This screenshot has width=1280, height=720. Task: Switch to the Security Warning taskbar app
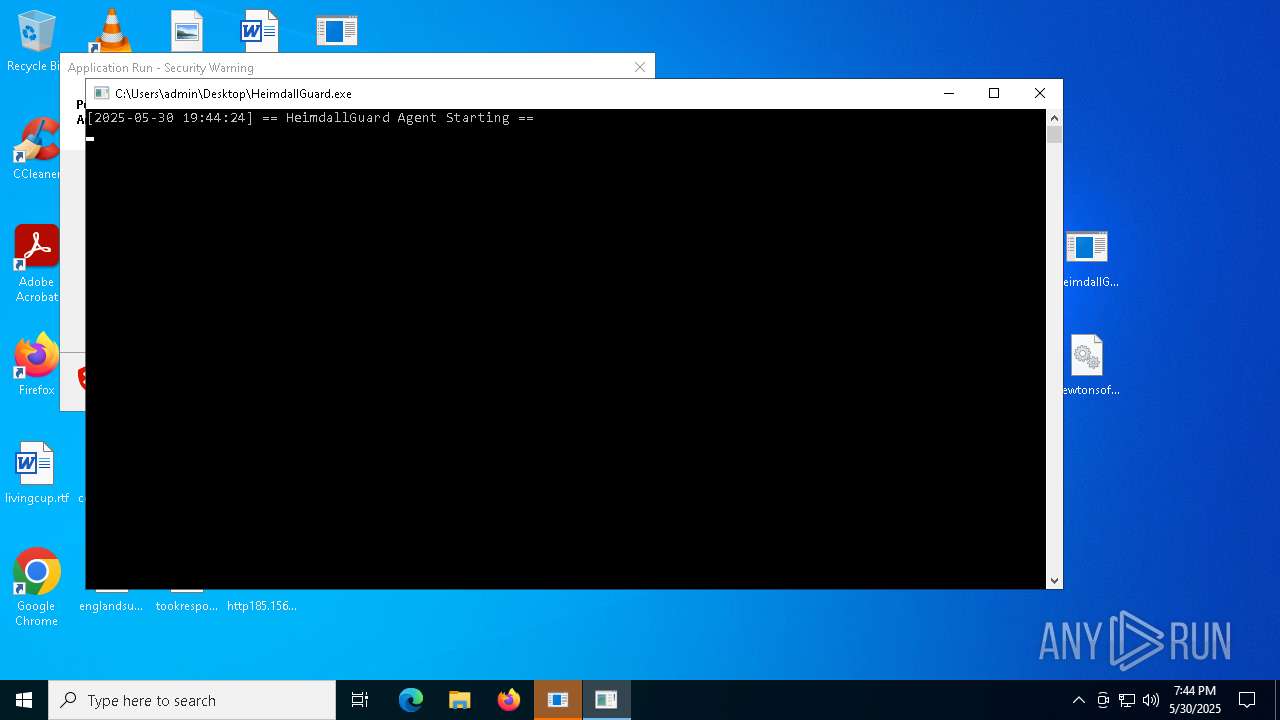(x=558, y=700)
